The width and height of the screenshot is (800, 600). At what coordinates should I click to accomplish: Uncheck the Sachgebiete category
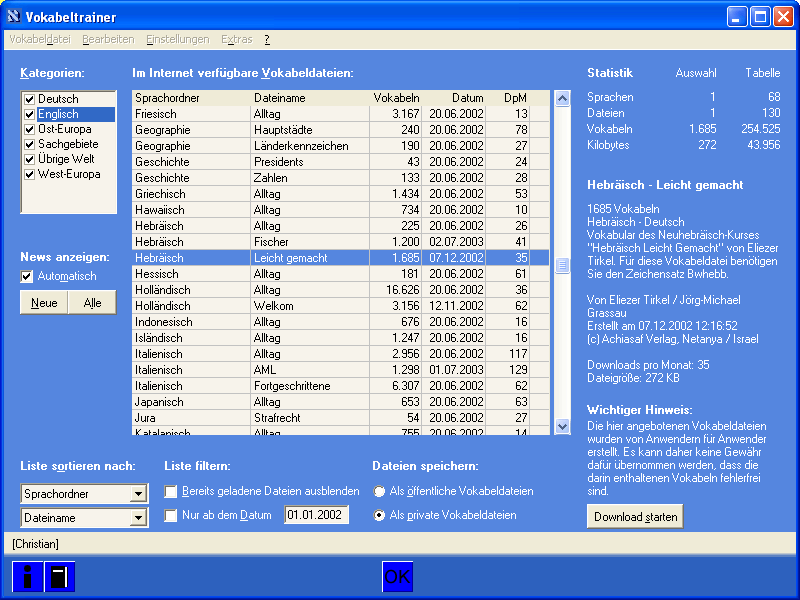tap(30, 144)
